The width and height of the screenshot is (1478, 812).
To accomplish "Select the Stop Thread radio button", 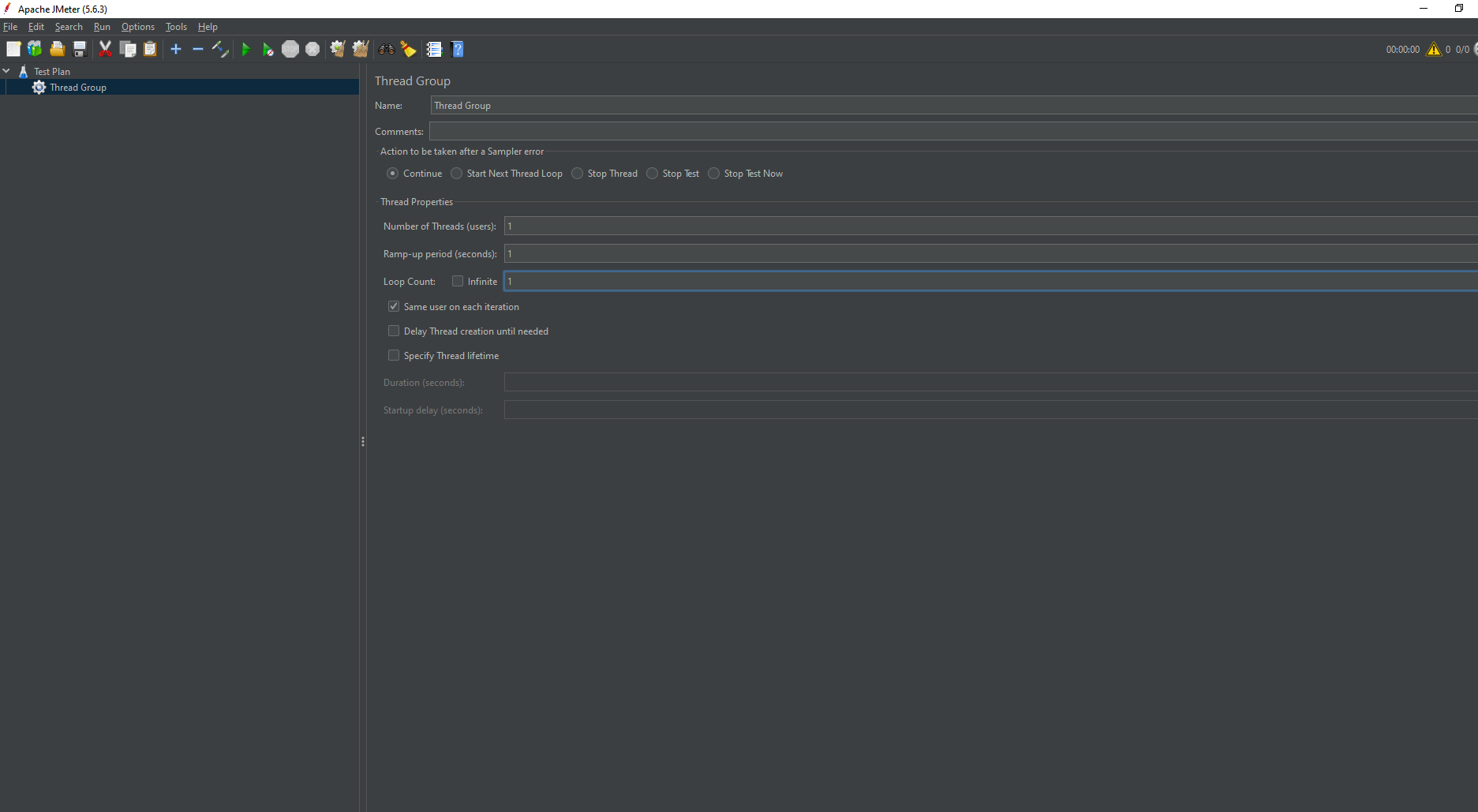I will click(577, 173).
